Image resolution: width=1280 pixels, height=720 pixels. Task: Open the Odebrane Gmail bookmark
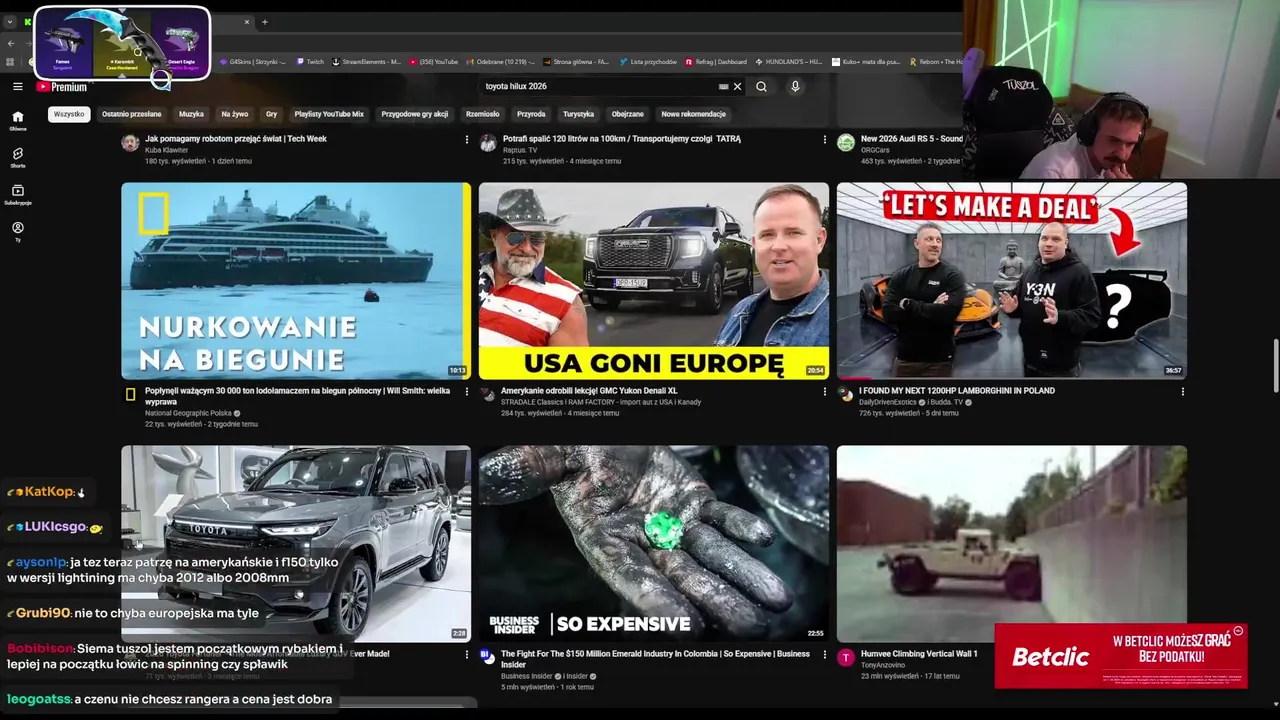501,62
